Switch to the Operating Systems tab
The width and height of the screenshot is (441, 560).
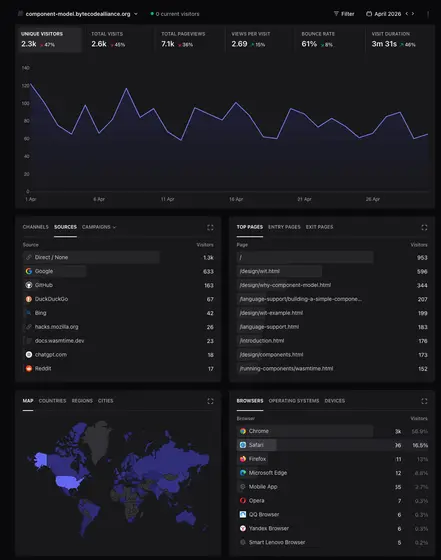coord(294,401)
